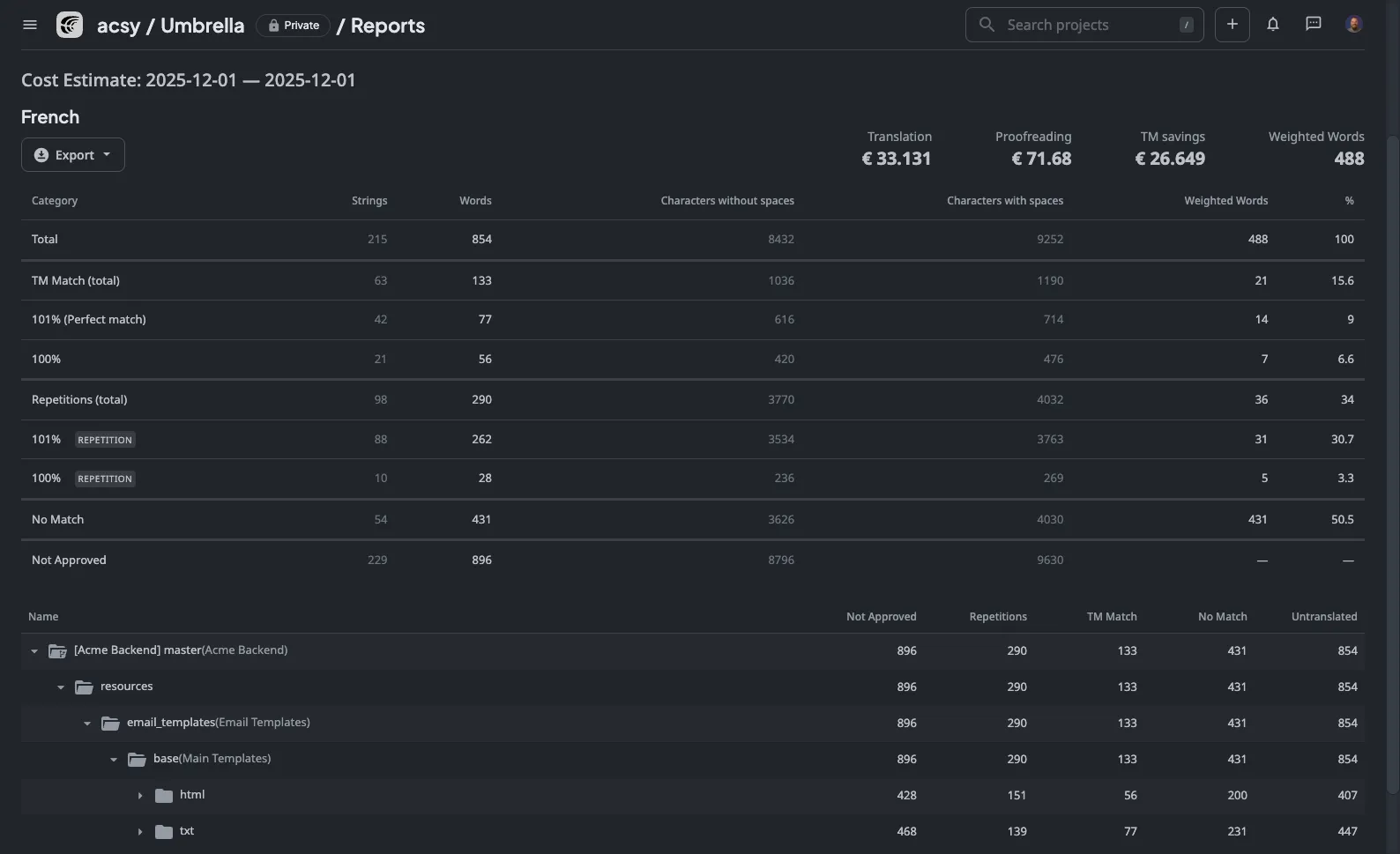Collapse the email_templates folder
Viewport: 1400px width, 854px height.
87,724
